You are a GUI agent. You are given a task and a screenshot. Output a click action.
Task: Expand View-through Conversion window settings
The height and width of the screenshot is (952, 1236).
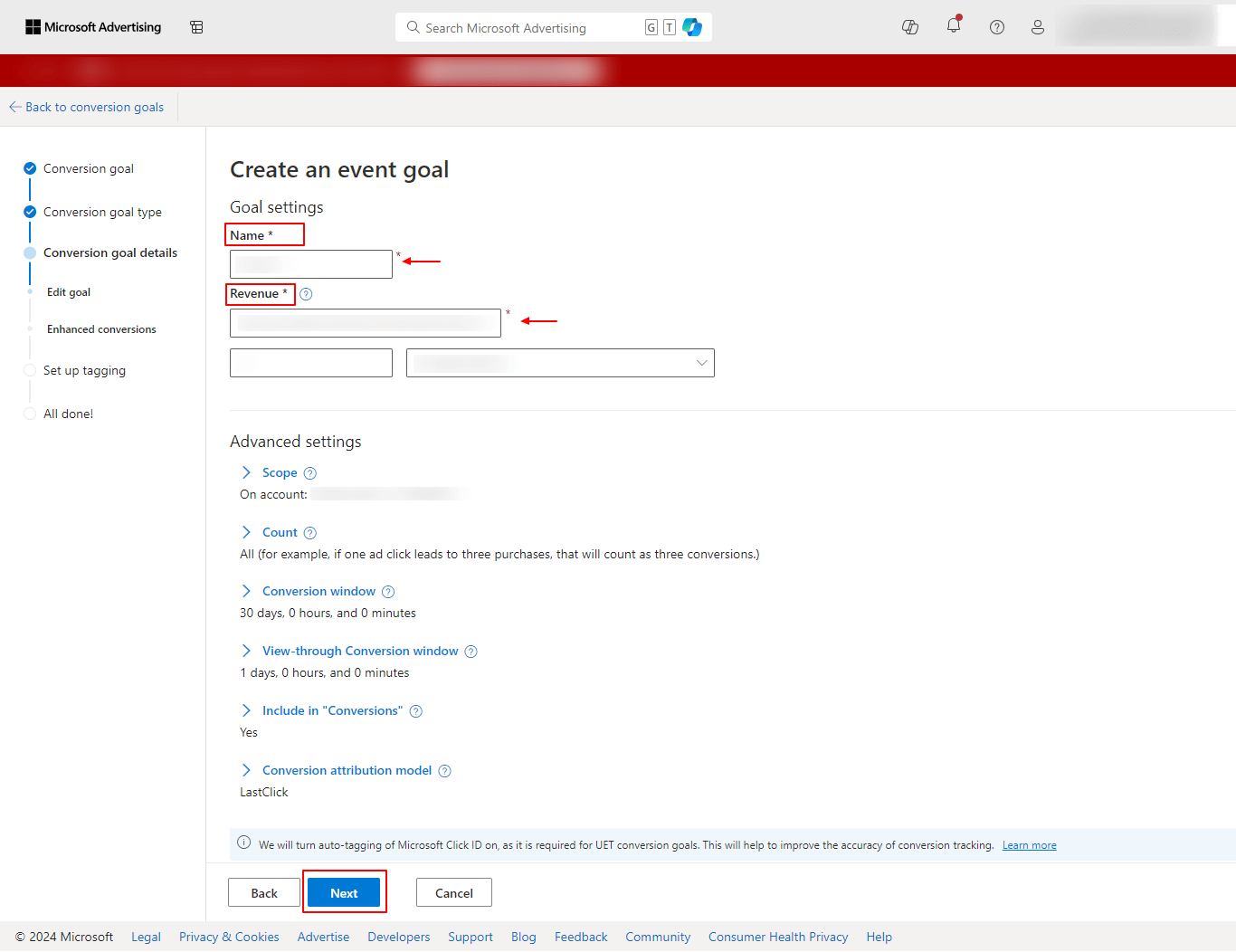point(359,651)
